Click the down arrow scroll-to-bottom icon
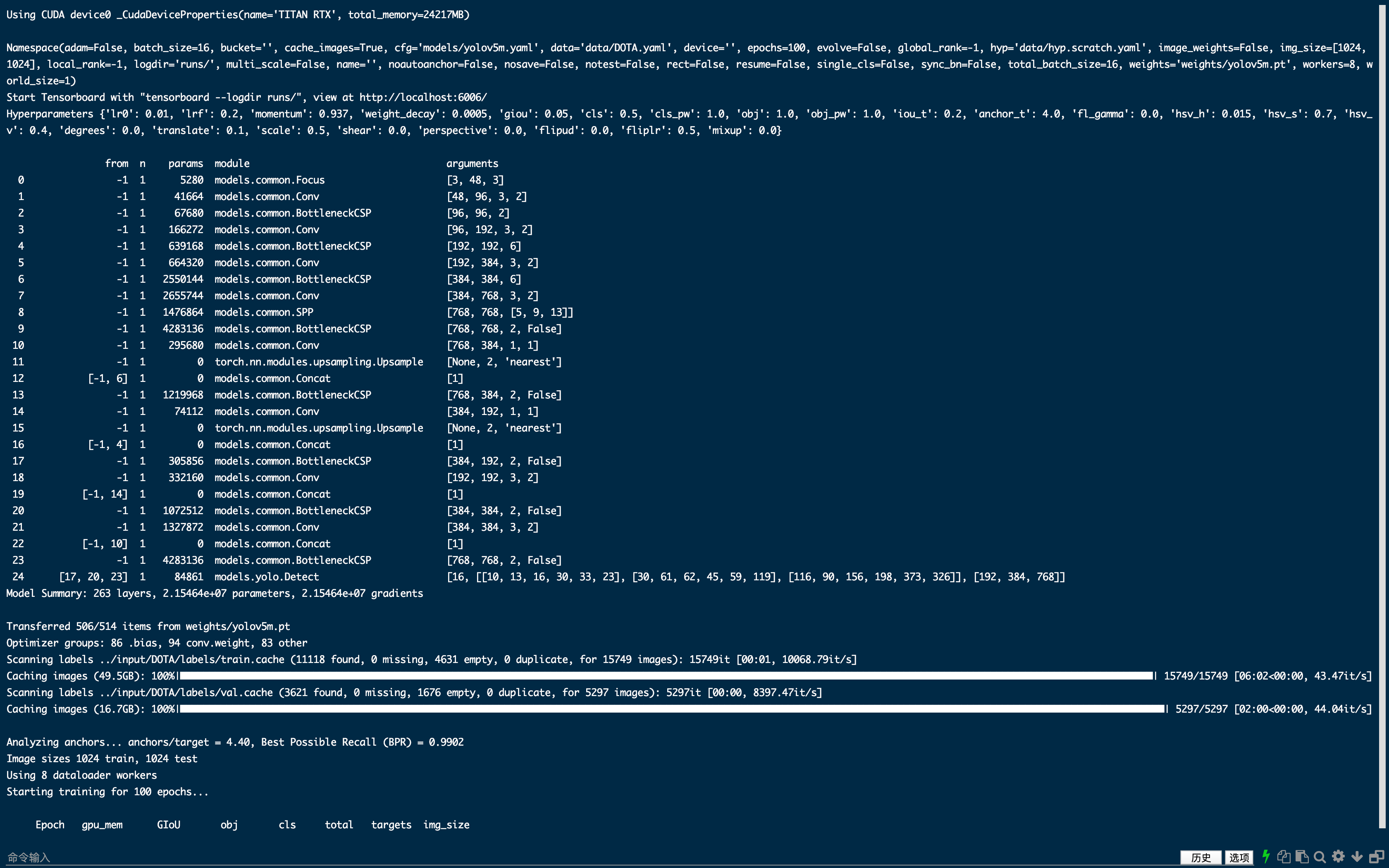Viewport: 1389px width, 868px height. coord(1357,857)
